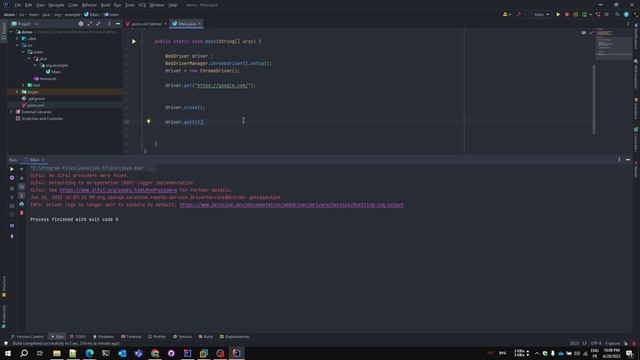Rerun Main from Run panel green arrow

pos(12,169)
